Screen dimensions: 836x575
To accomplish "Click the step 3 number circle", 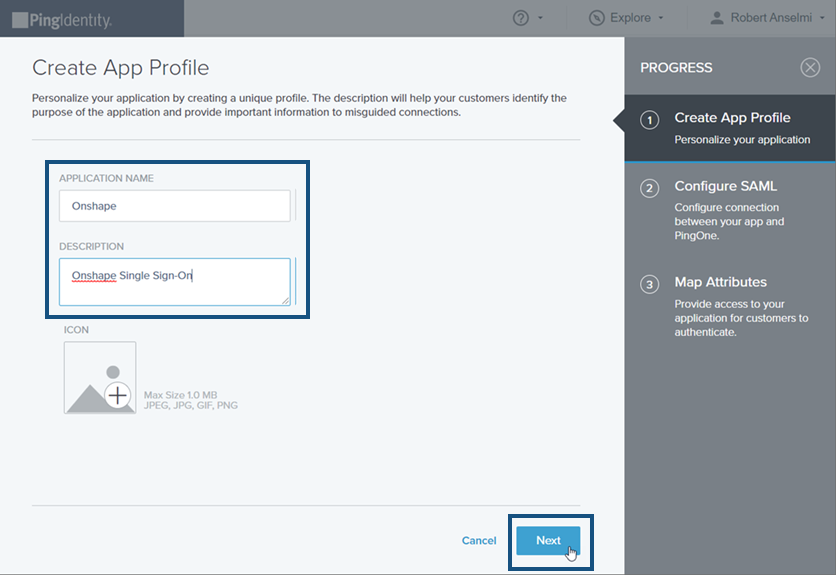I will (x=650, y=284).
